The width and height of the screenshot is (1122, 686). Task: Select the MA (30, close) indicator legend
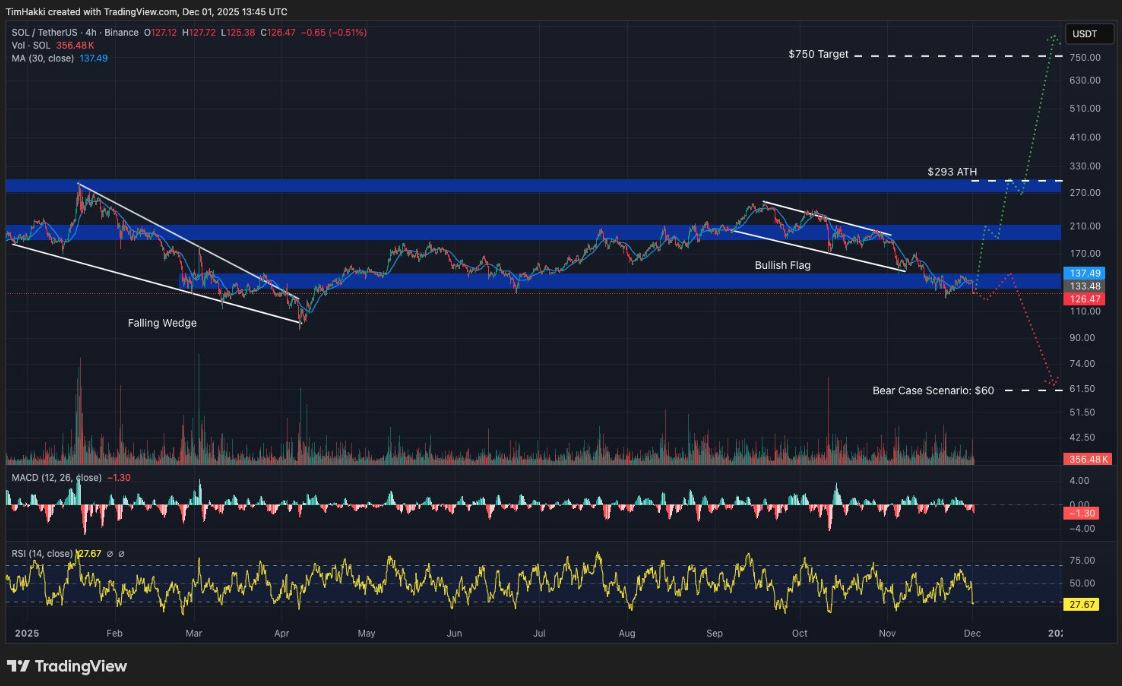tap(40, 58)
